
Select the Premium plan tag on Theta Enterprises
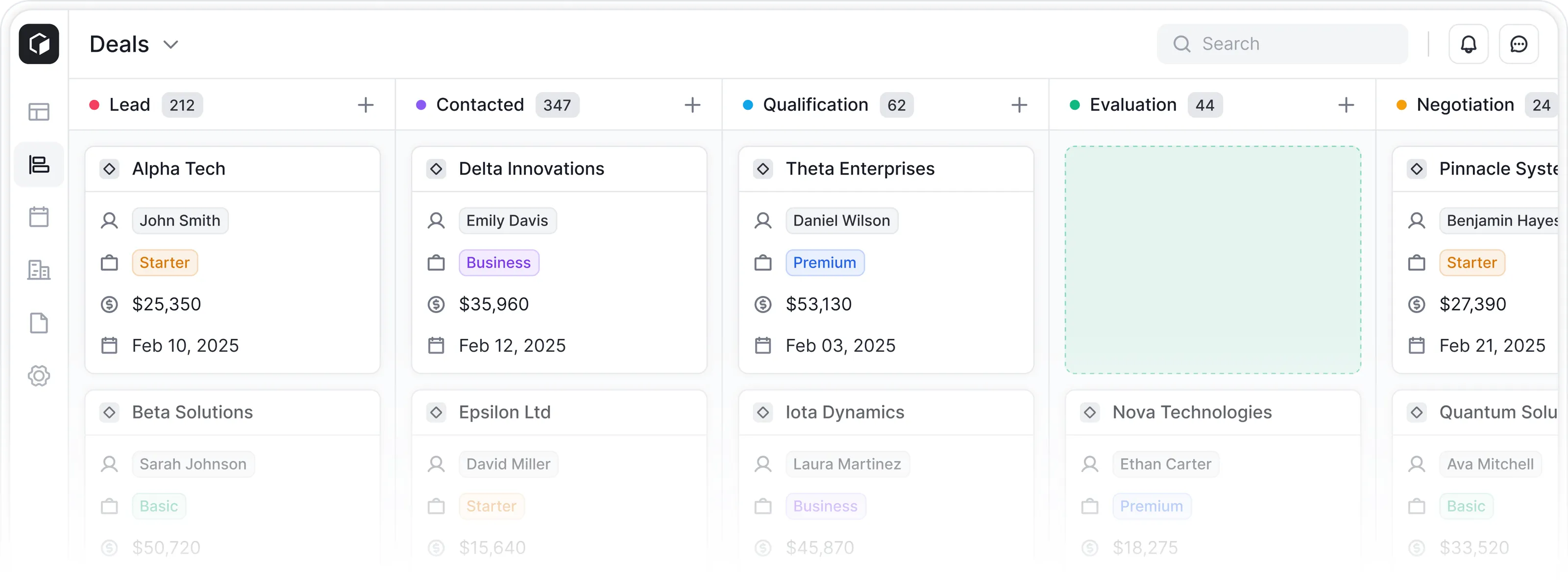(825, 262)
